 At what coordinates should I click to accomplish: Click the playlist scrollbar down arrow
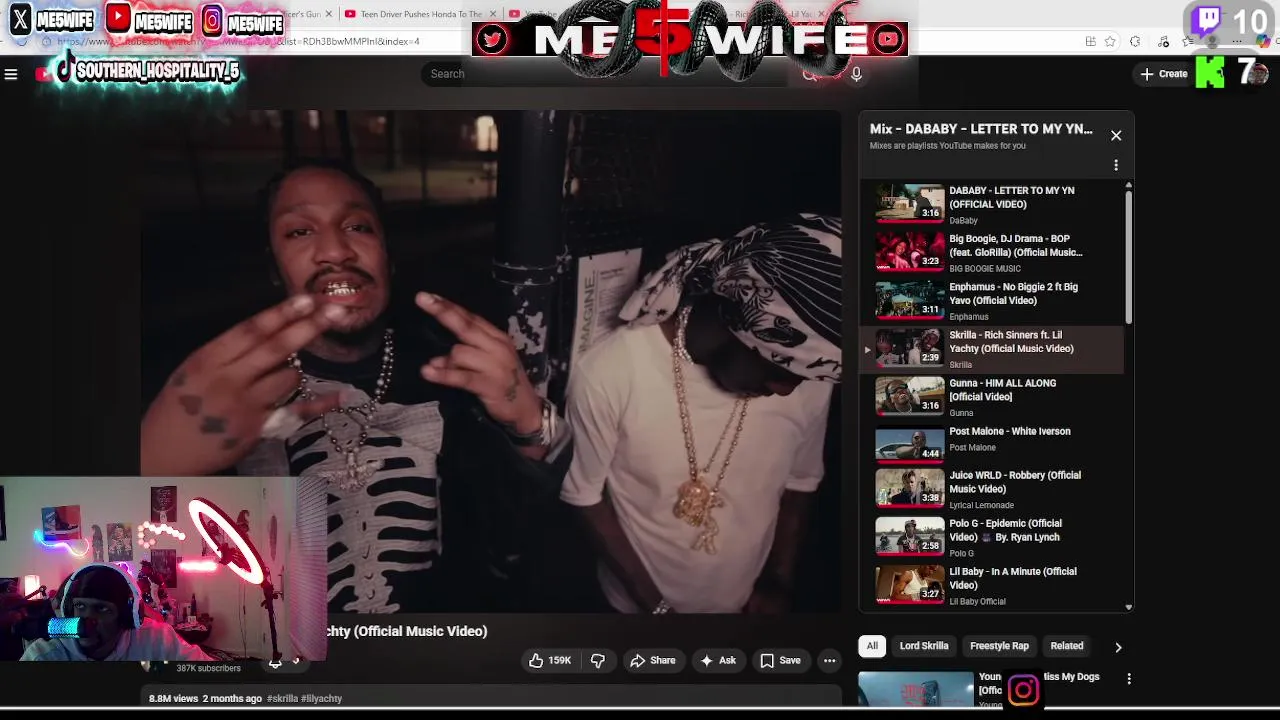1129,607
